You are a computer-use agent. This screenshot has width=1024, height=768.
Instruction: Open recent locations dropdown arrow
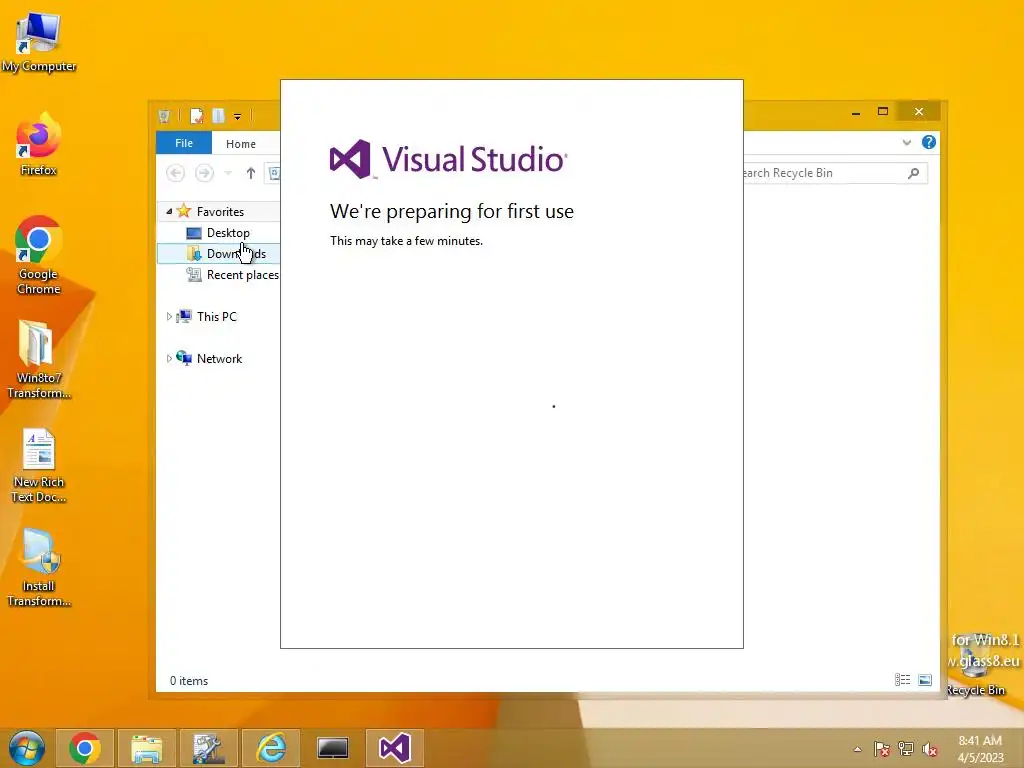pos(228,173)
